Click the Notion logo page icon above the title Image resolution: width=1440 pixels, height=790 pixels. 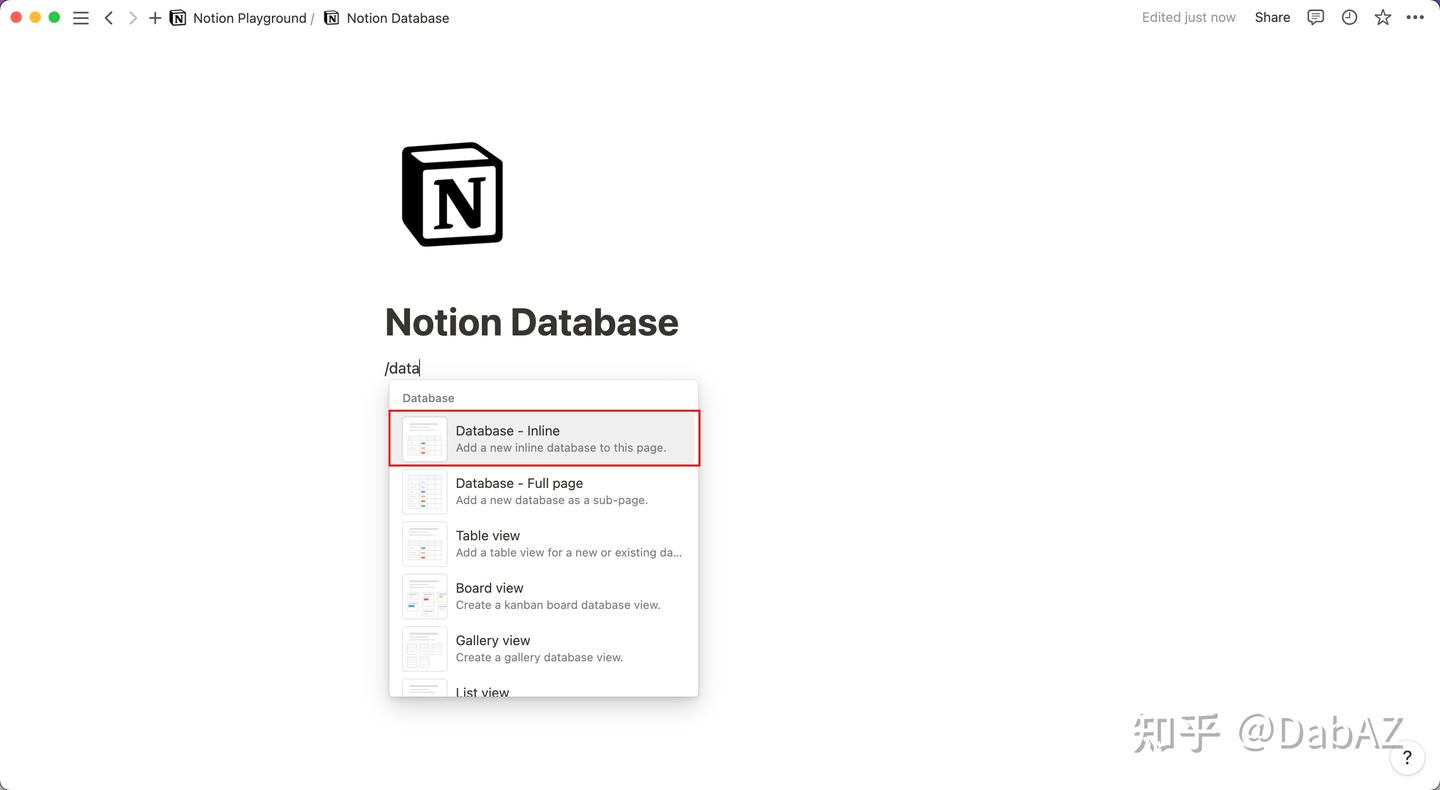(x=452, y=193)
